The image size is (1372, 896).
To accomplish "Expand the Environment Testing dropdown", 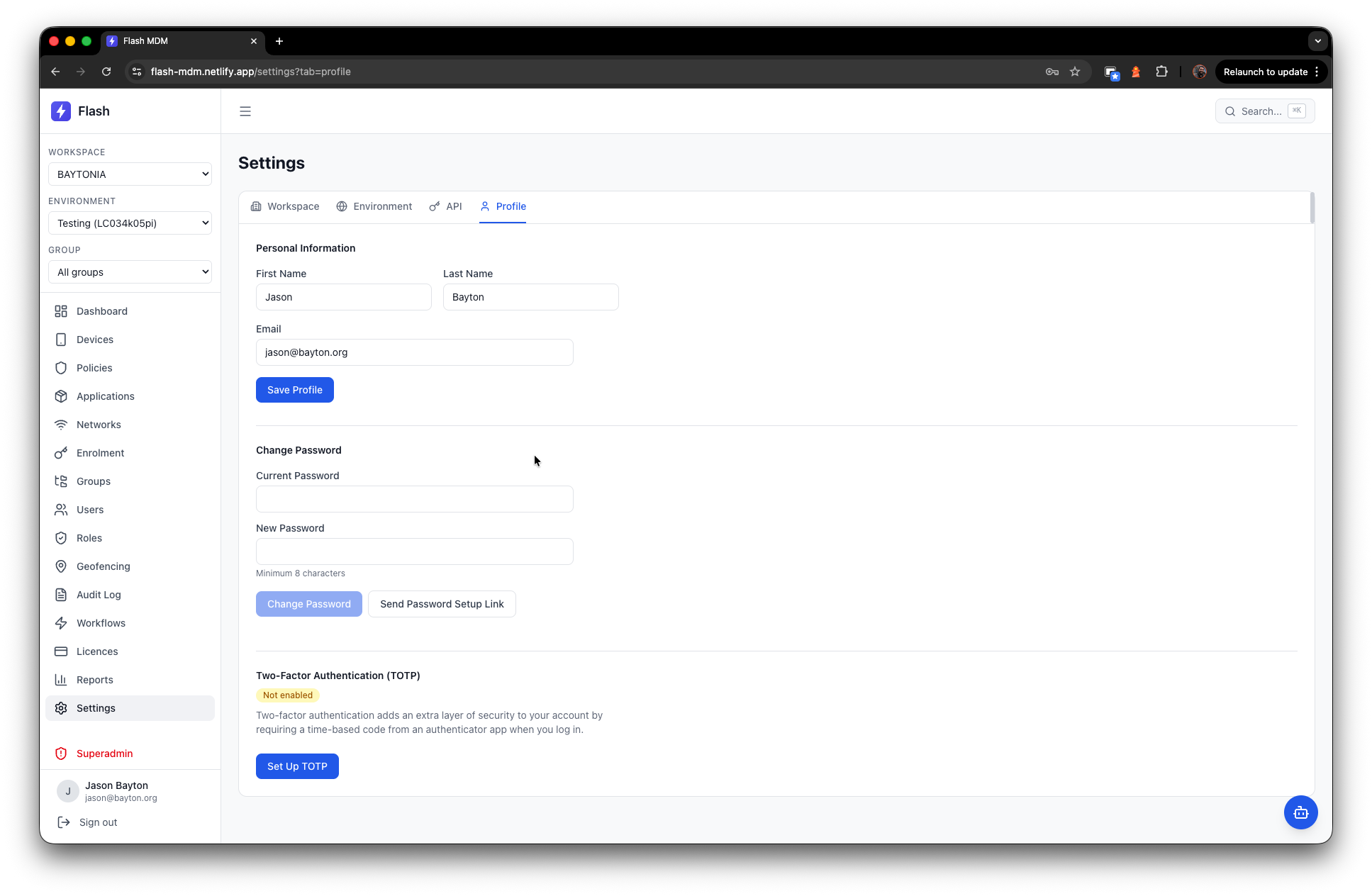I will (130, 223).
